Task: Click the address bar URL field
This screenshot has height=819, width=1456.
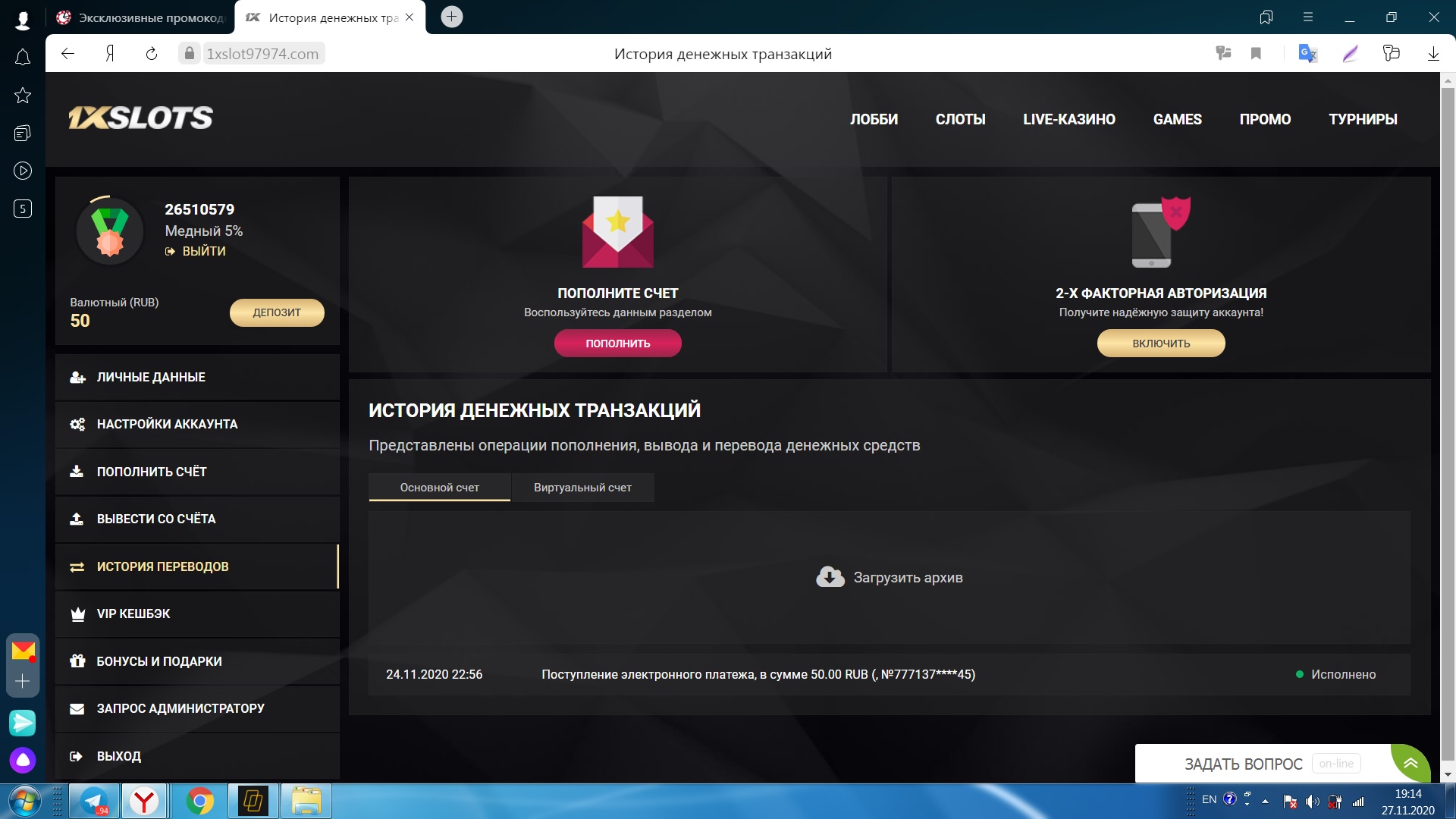Action: pyautogui.click(x=262, y=54)
